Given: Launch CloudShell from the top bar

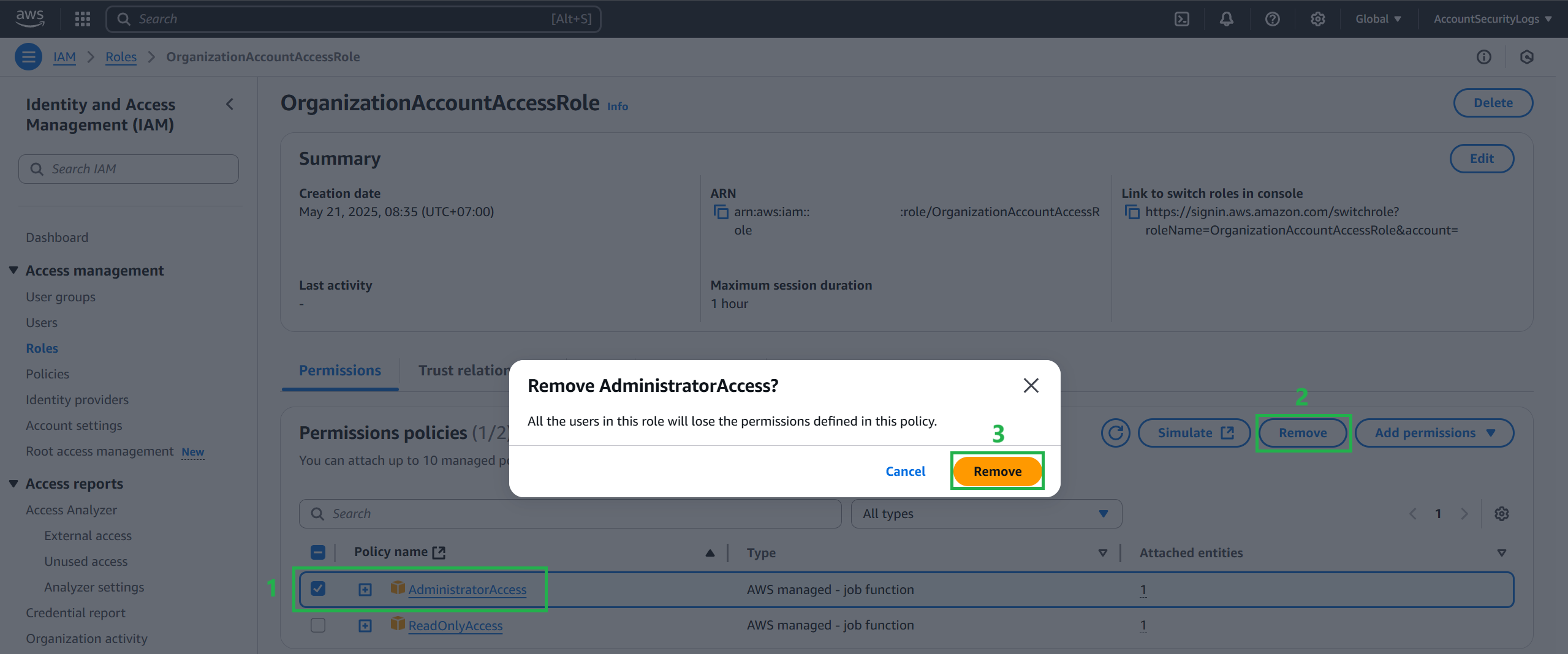Looking at the screenshot, I should point(1182,19).
